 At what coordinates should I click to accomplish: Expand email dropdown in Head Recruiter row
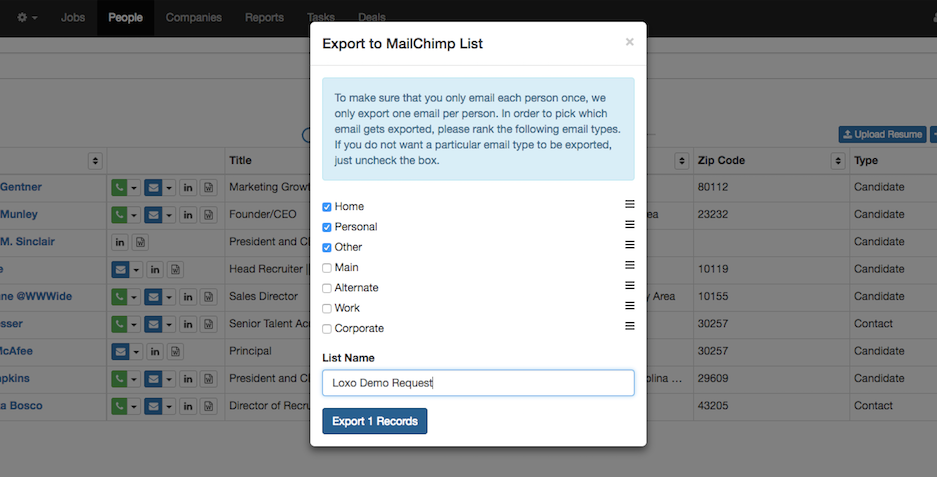(x=136, y=270)
